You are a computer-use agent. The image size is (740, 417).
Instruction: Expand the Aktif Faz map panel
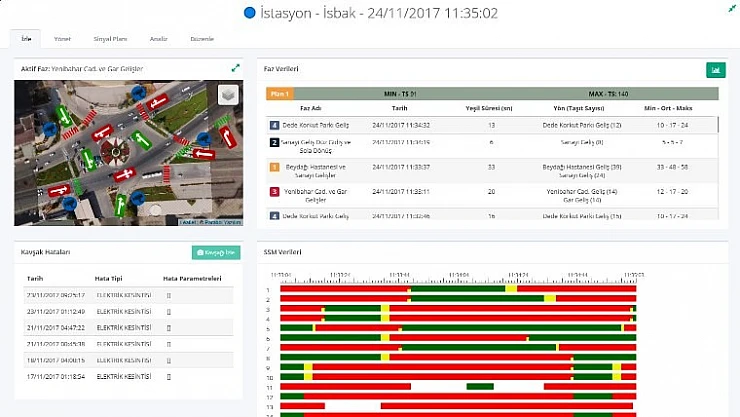(x=235, y=68)
